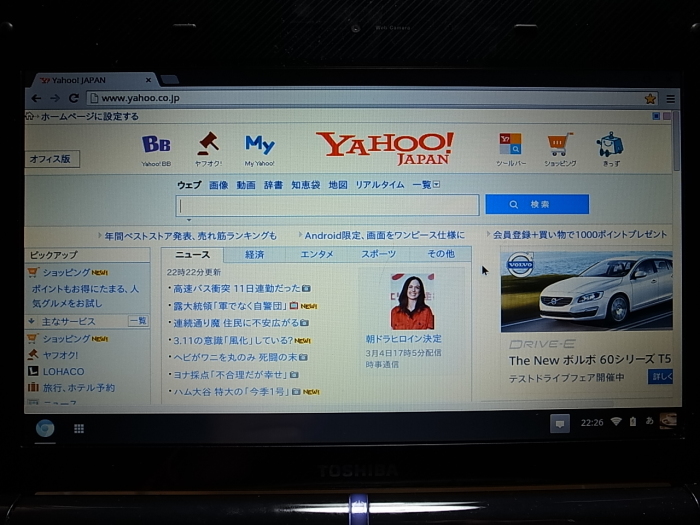Click the 旅行、ホテル予約 suitcase icon
Screen dimensions: 700x525
click(33, 387)
